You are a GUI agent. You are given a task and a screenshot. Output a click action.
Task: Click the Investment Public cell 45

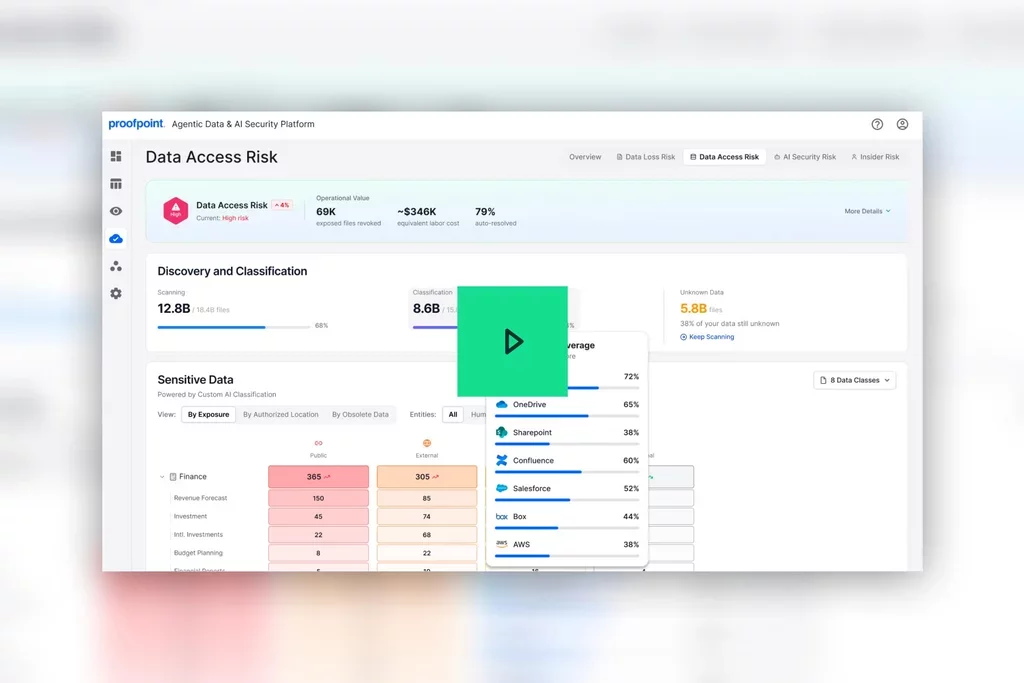pos(318,516)
